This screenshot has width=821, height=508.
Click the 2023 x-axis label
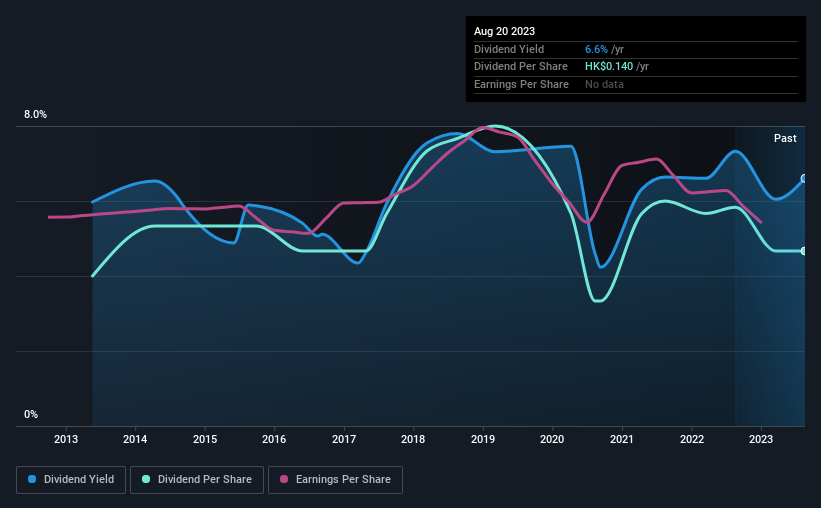761,439
